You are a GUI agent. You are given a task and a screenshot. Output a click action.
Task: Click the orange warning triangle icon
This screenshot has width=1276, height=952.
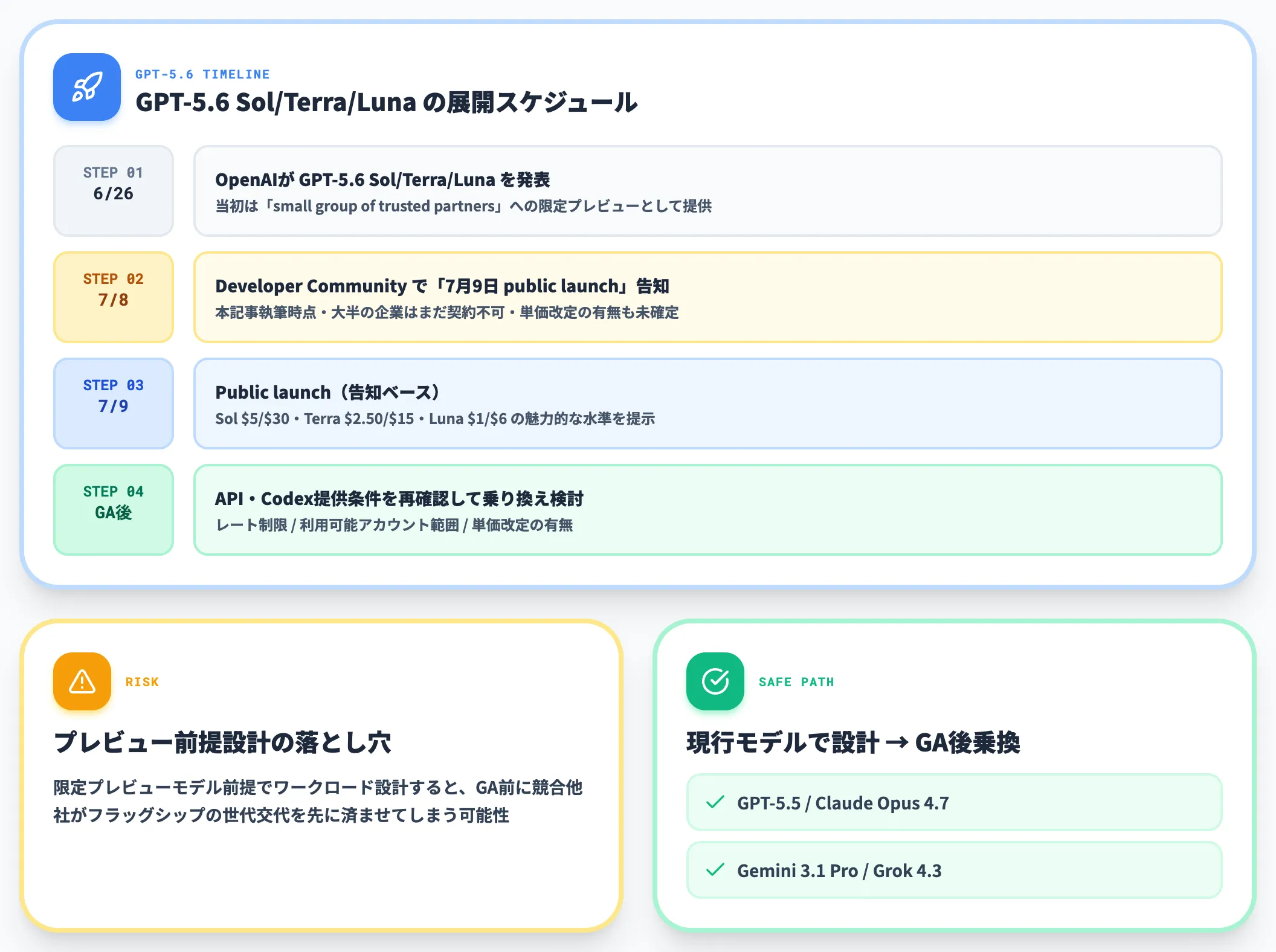tap(82, 681)
